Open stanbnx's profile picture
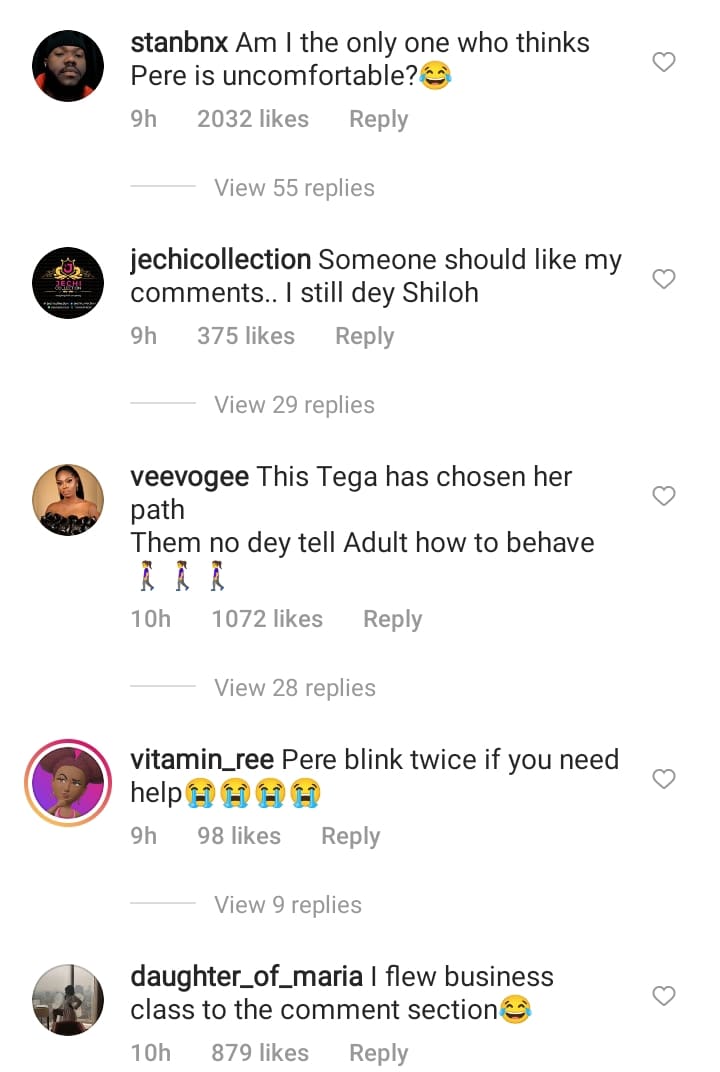The width and height of the screenshot is (720, 1072). pos(68,66)
